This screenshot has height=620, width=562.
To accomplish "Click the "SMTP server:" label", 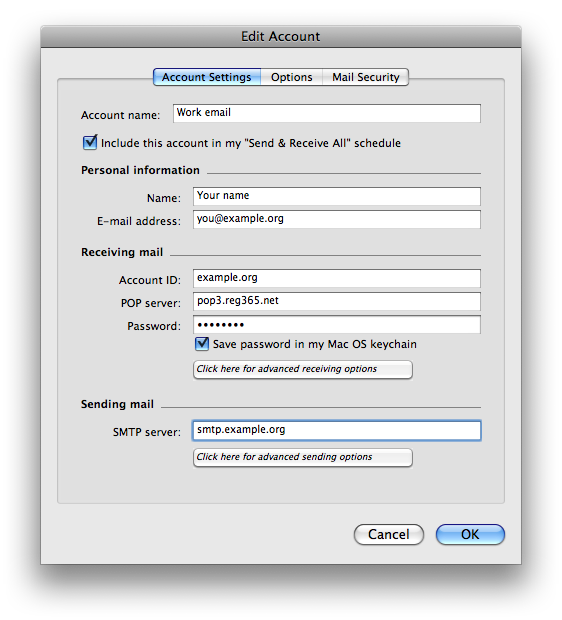I will pyautogui.click(x=147, y=432).
